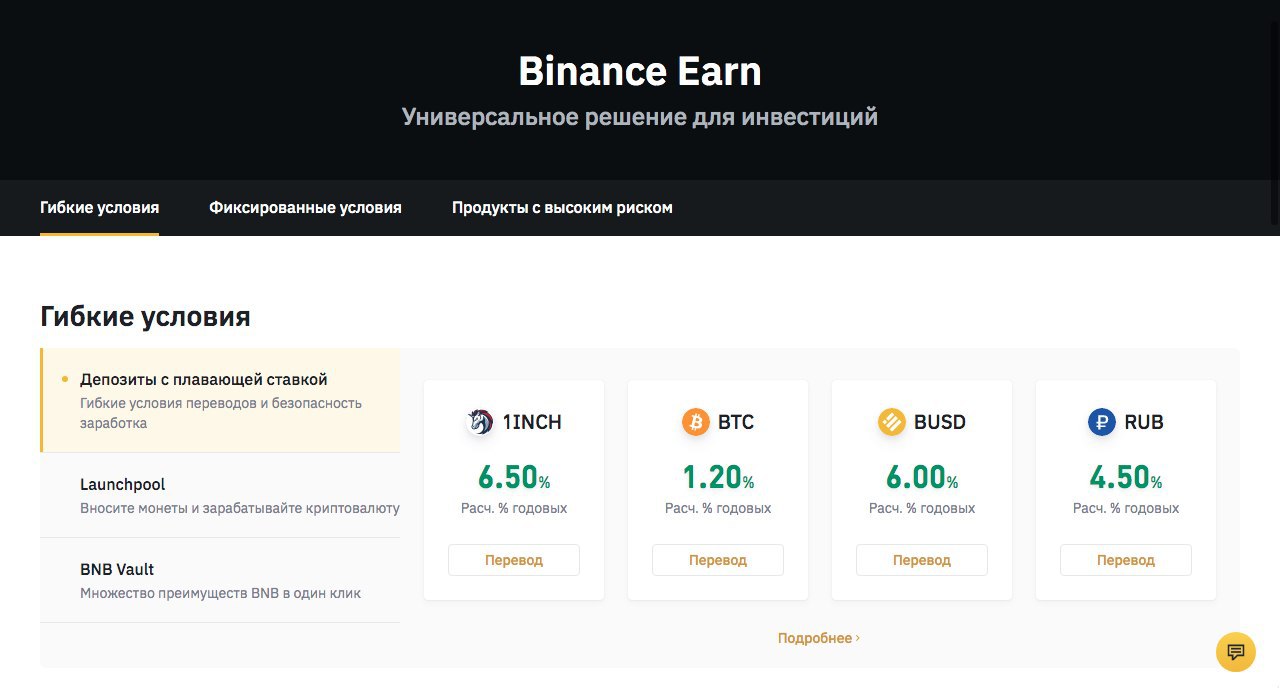Click the 4.50% rate on RUB card
Screen dimensions: 1280x688
1125,478
